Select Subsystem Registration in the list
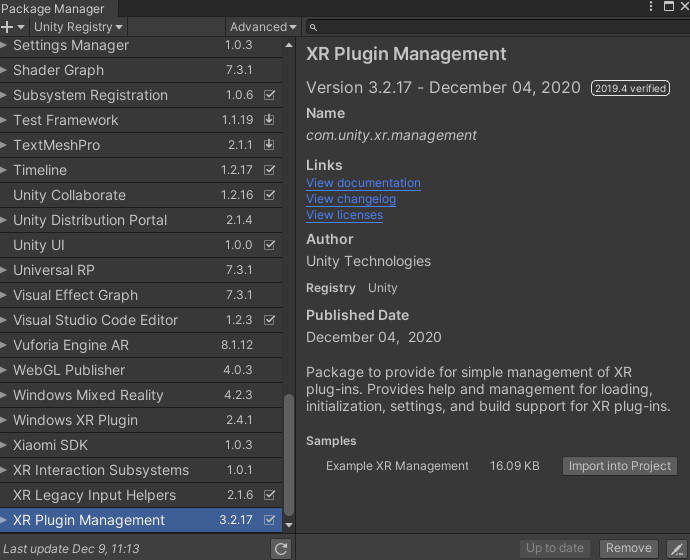This screenshot has width=690, height=560. (x=141, y=95)
